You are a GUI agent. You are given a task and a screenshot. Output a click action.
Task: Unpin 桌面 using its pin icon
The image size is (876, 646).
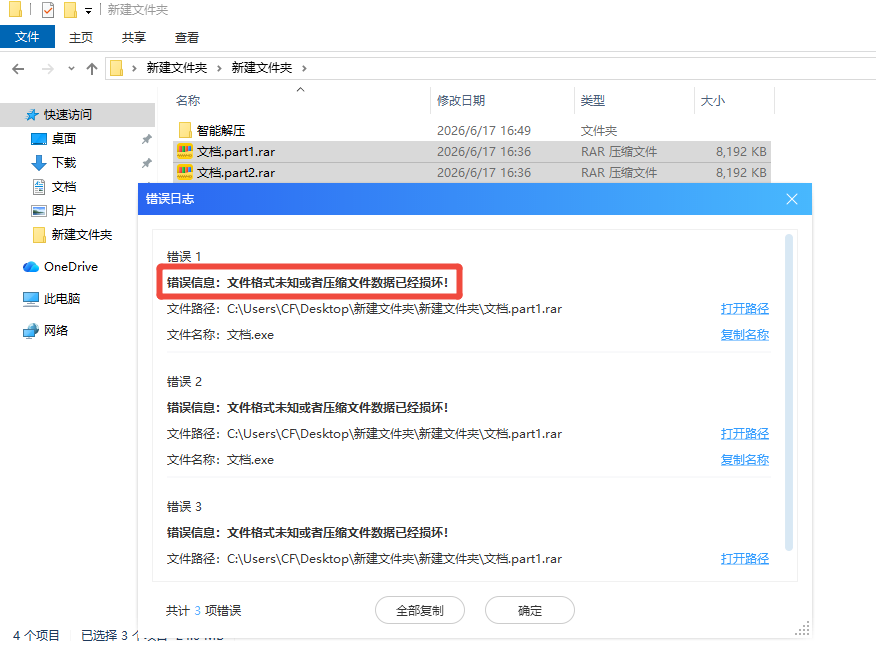click(x=146, y=139)
